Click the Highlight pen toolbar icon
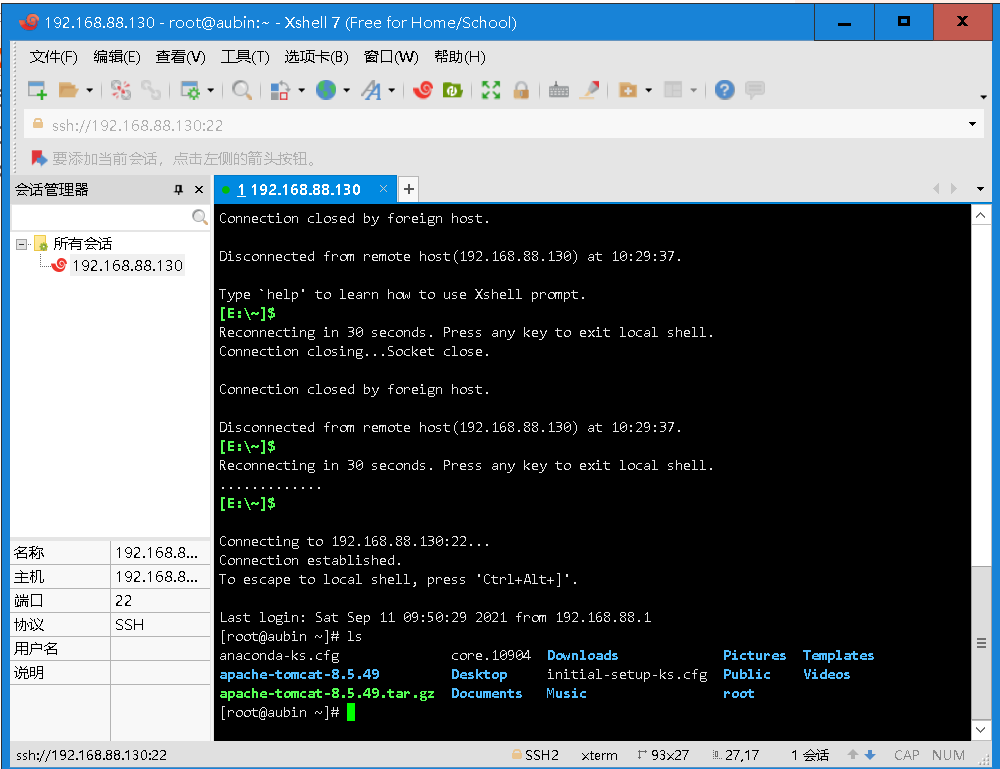 pos(590,90)
